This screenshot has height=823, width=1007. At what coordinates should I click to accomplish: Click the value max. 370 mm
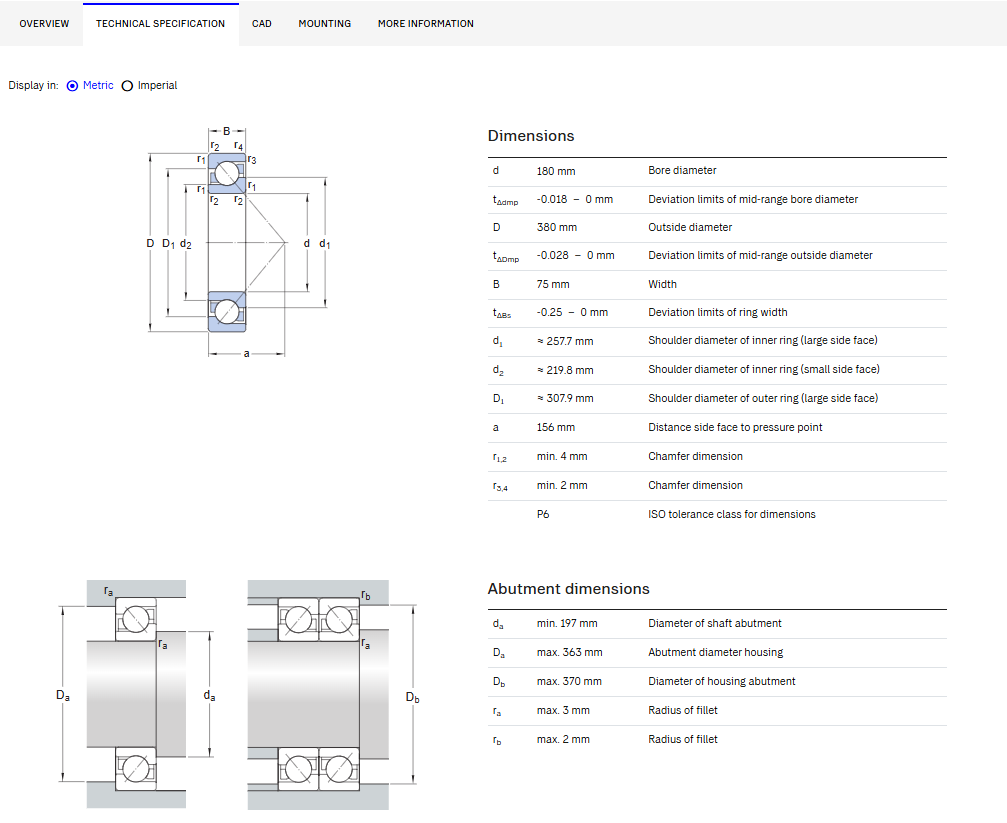[x=569, y=681]
